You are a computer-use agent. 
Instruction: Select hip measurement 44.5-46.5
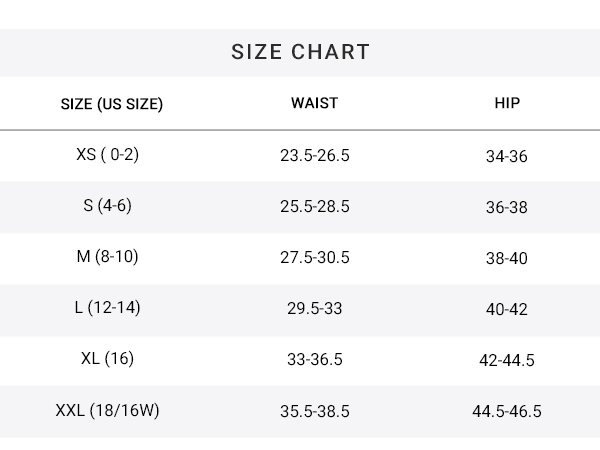click(x=507, y=411)
